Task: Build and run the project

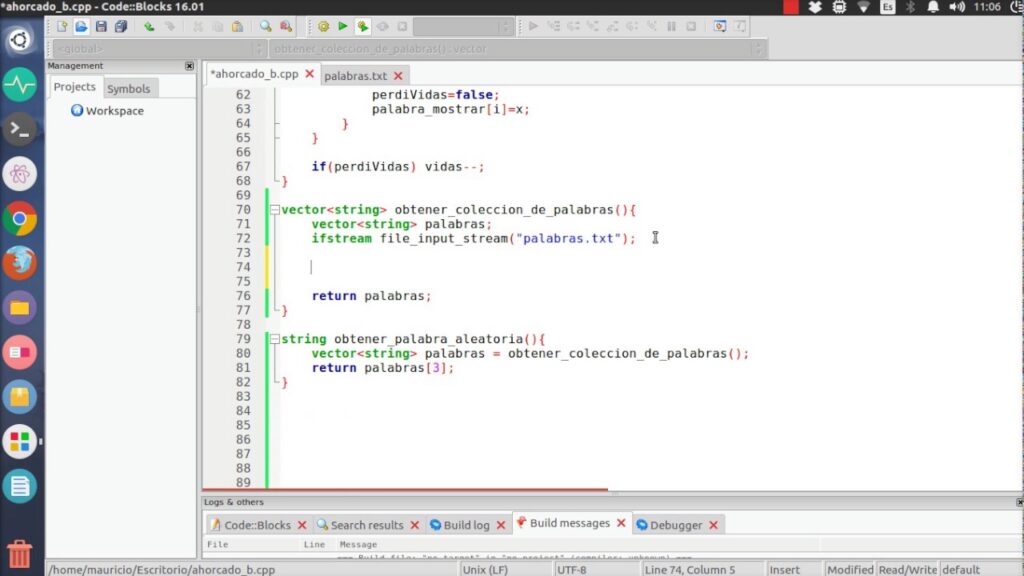Action: [363, 28]
